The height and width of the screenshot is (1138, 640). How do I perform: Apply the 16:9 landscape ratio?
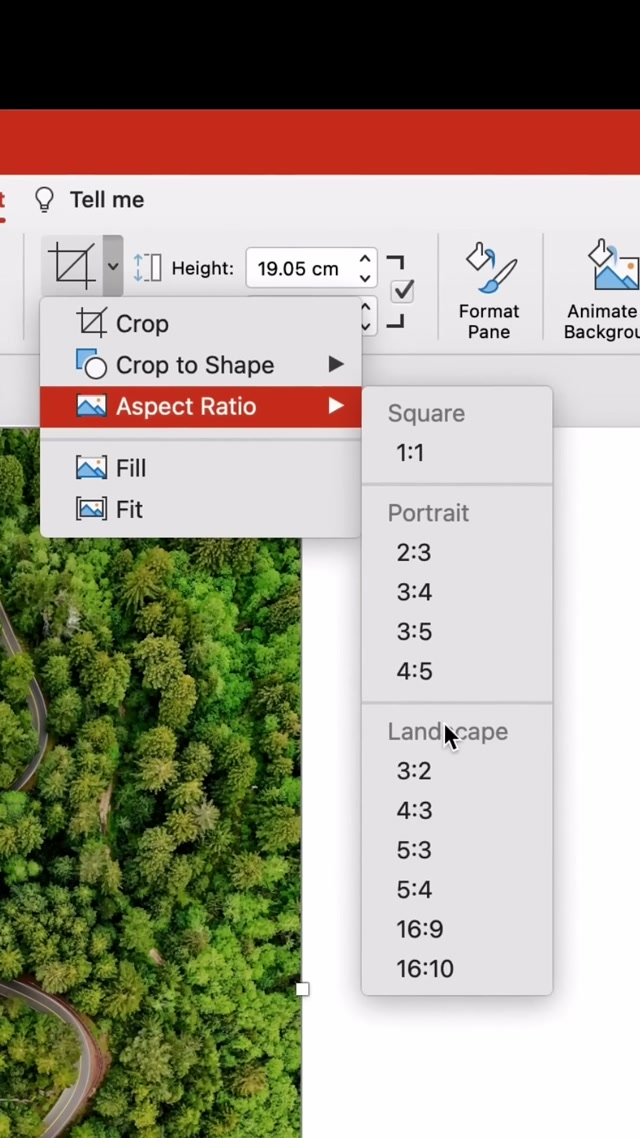pos(419,929)
